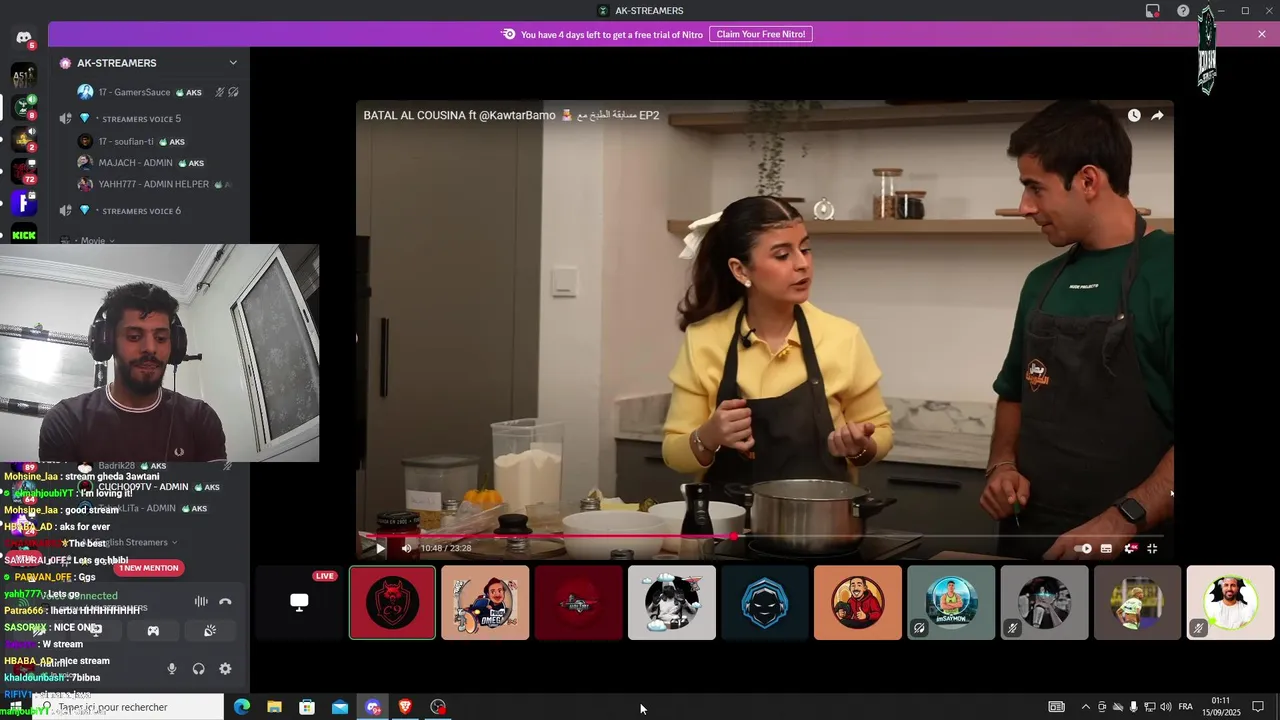Select the imSAYMOW participant tile
This screenshot has height=720, width=1280.
pyautogui.click(x=951, y=603)
